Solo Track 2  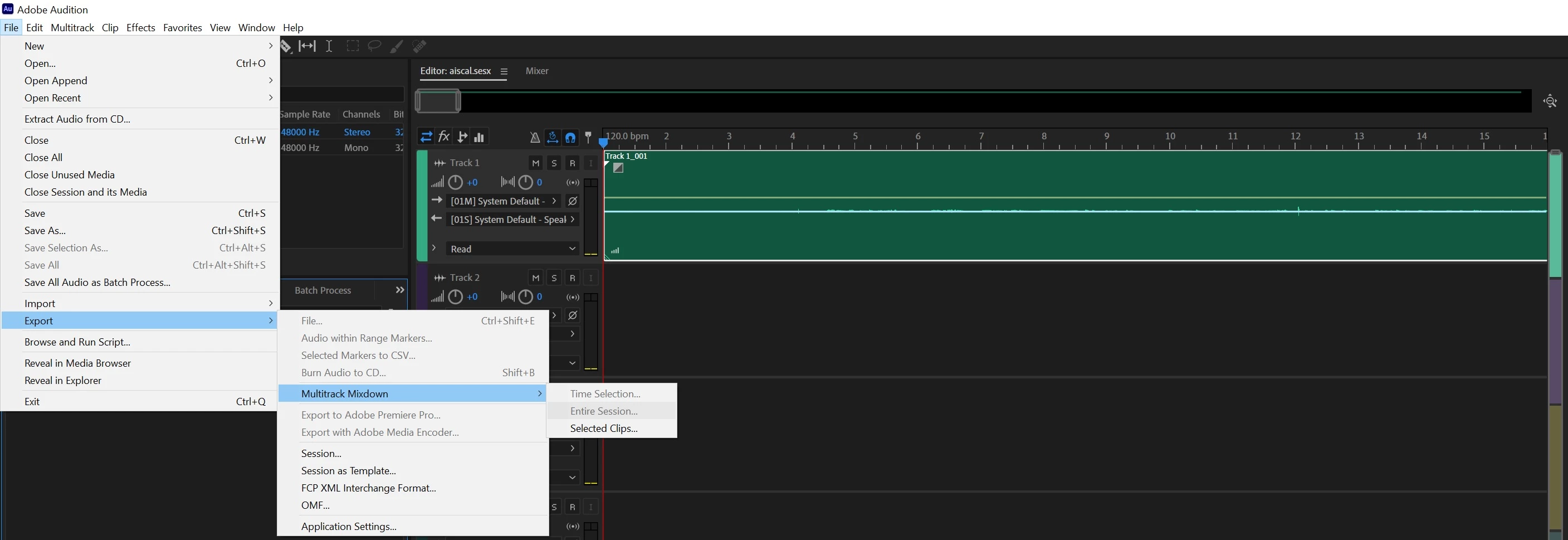pos(554,278)
